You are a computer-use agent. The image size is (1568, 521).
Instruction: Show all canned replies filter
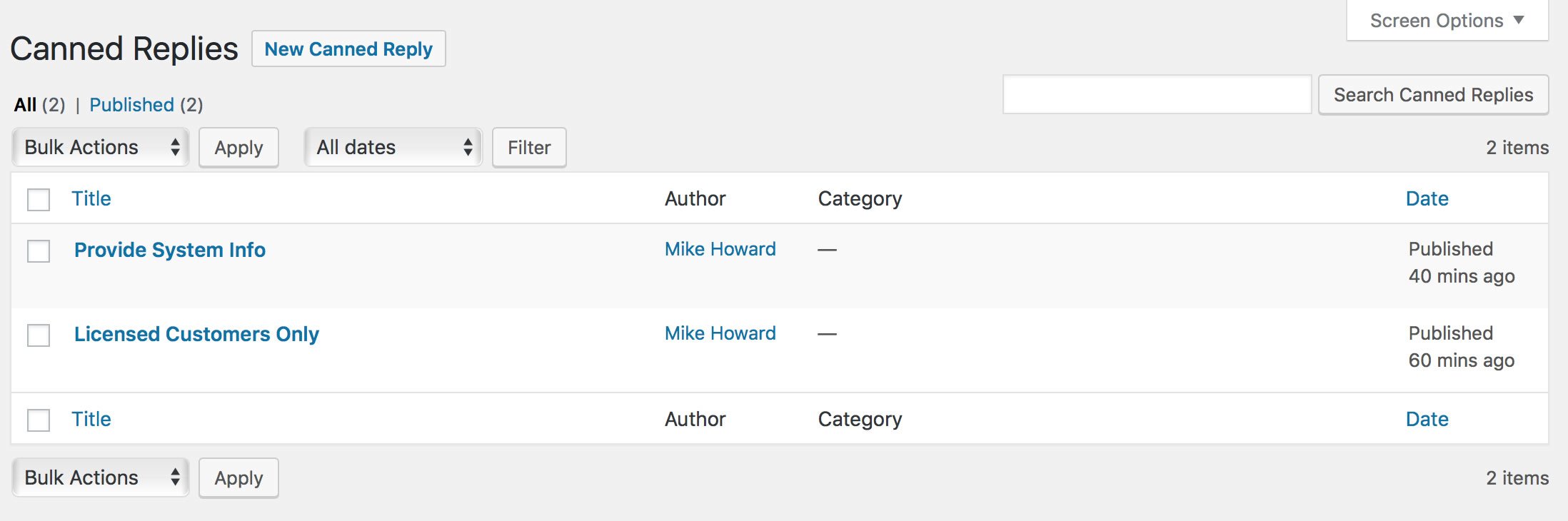tap(25, 105)
